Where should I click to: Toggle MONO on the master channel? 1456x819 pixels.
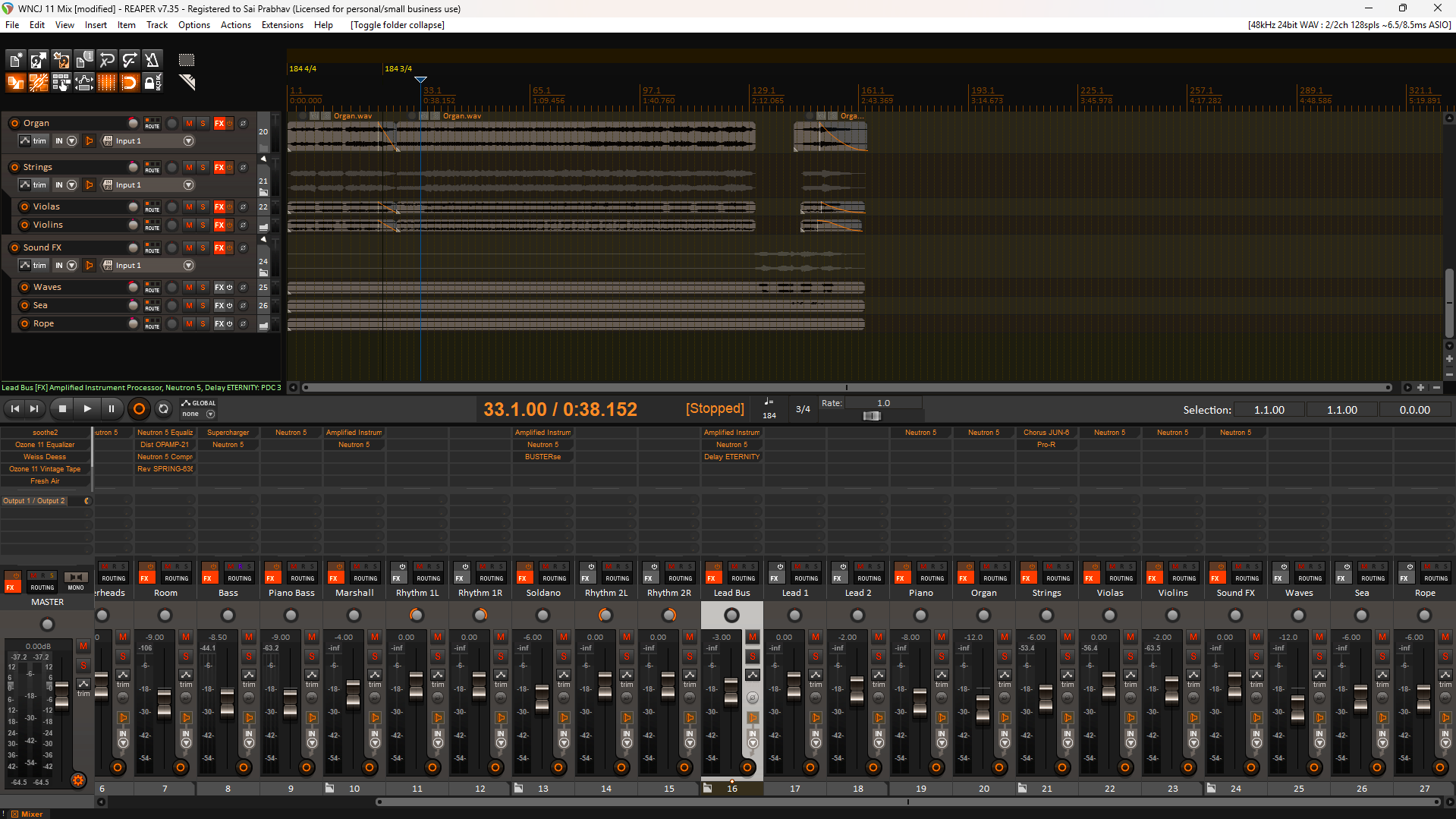(x=76, y=578)
